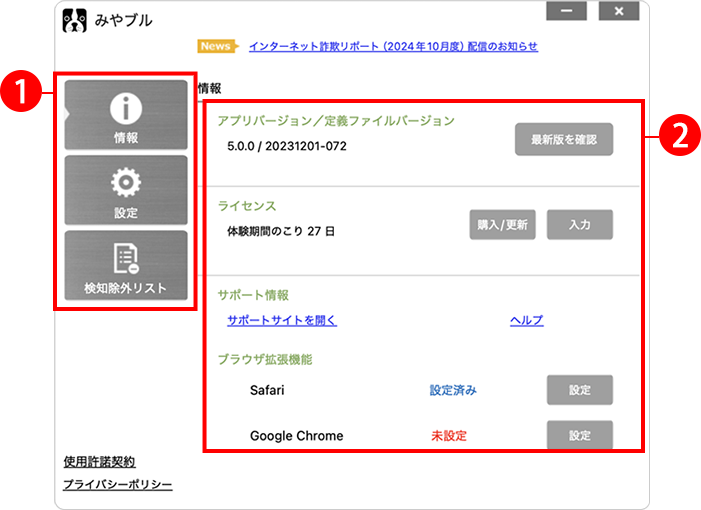
Task: Click the yellow News badge
Action: coord(217,46)
